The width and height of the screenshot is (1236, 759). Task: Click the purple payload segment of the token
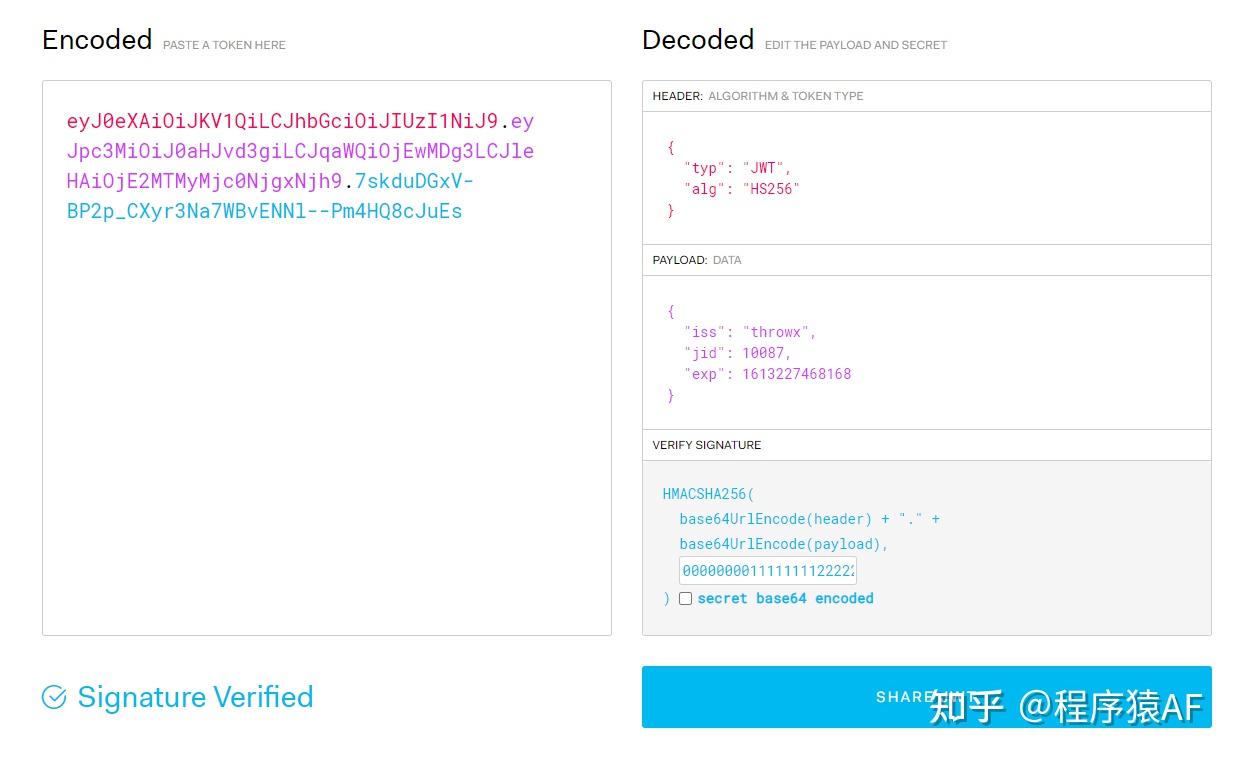coord(300,152)
